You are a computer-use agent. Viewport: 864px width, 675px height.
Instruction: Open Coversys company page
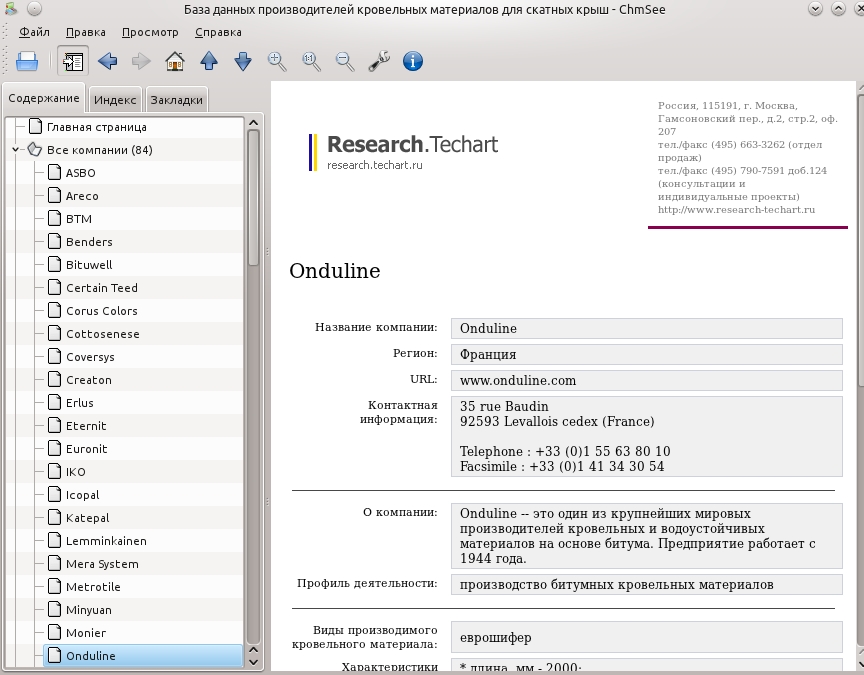click(x=90, y=357)
